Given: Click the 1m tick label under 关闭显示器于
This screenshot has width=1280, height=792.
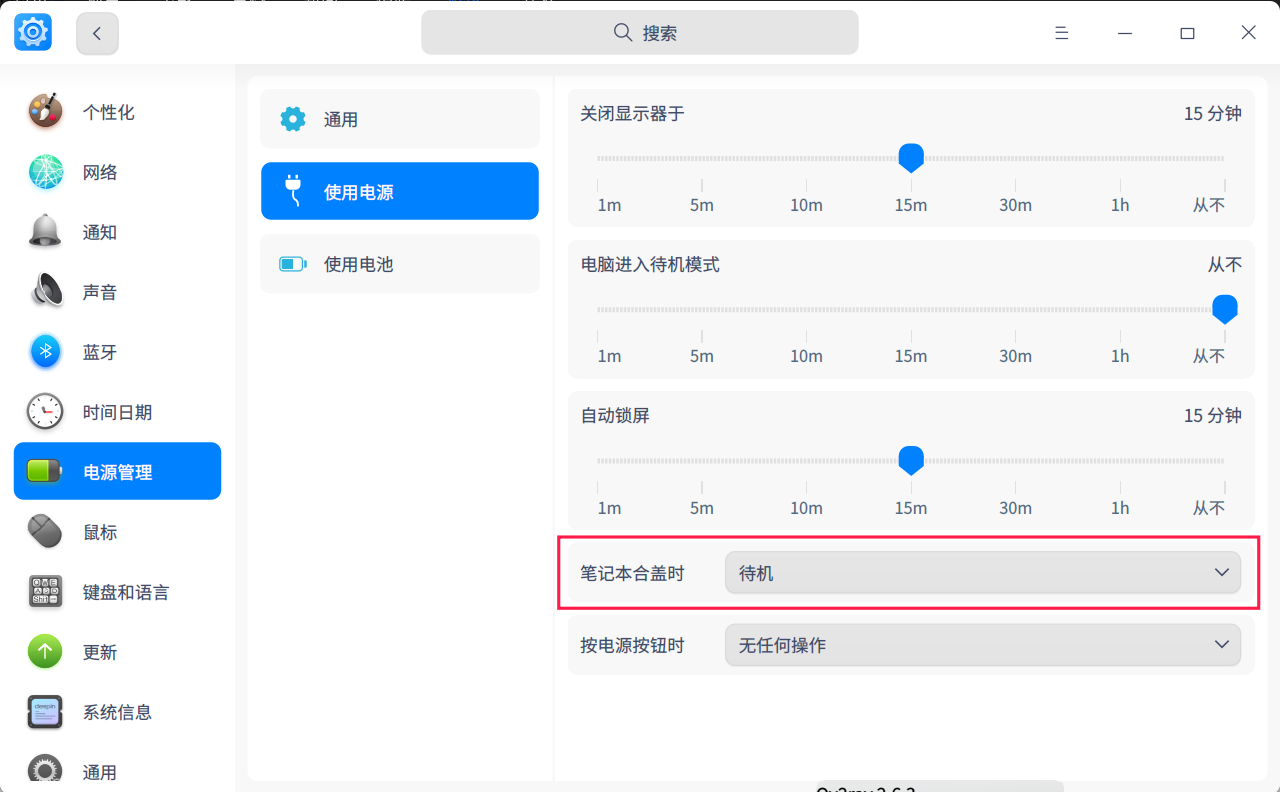Looking at the screenshot, I should click(x=609, y=205).
